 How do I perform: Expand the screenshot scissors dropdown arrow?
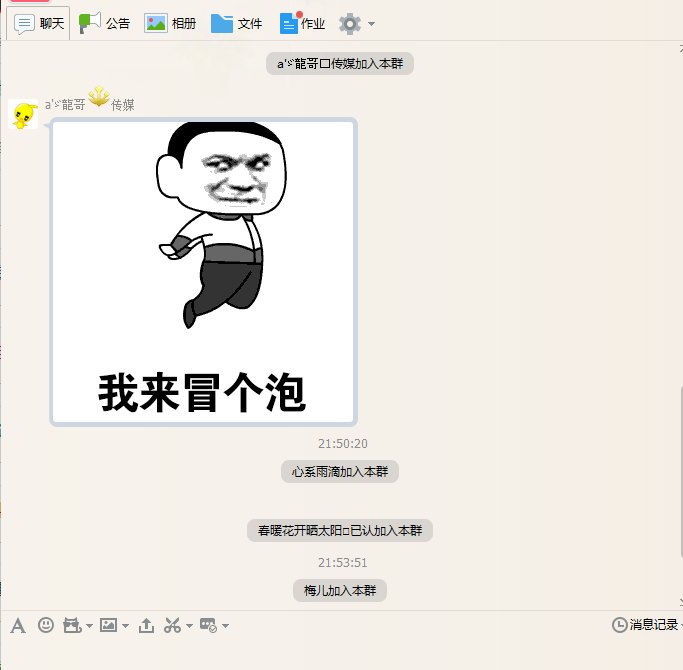click(189, 626)
